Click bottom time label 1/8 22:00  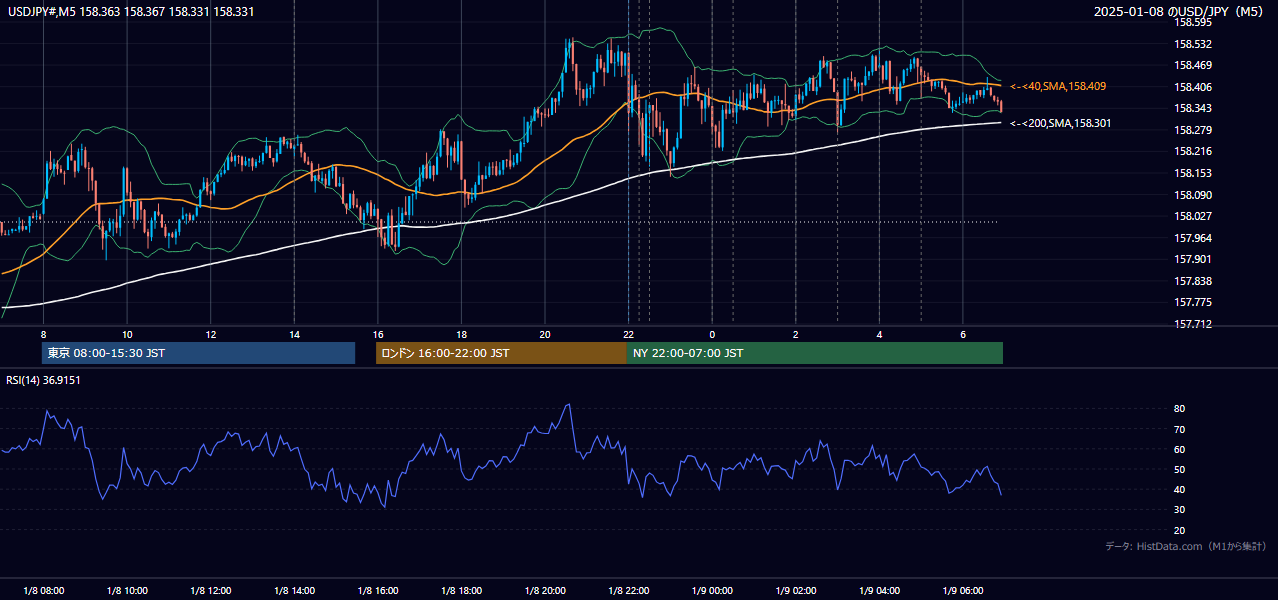coord(628,591)
